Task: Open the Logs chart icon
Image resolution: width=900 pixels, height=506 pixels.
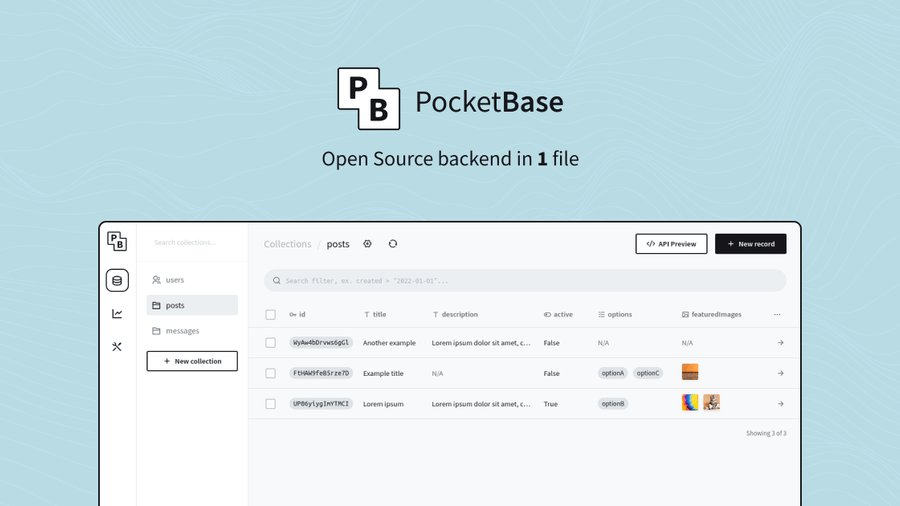Action: 117,314
